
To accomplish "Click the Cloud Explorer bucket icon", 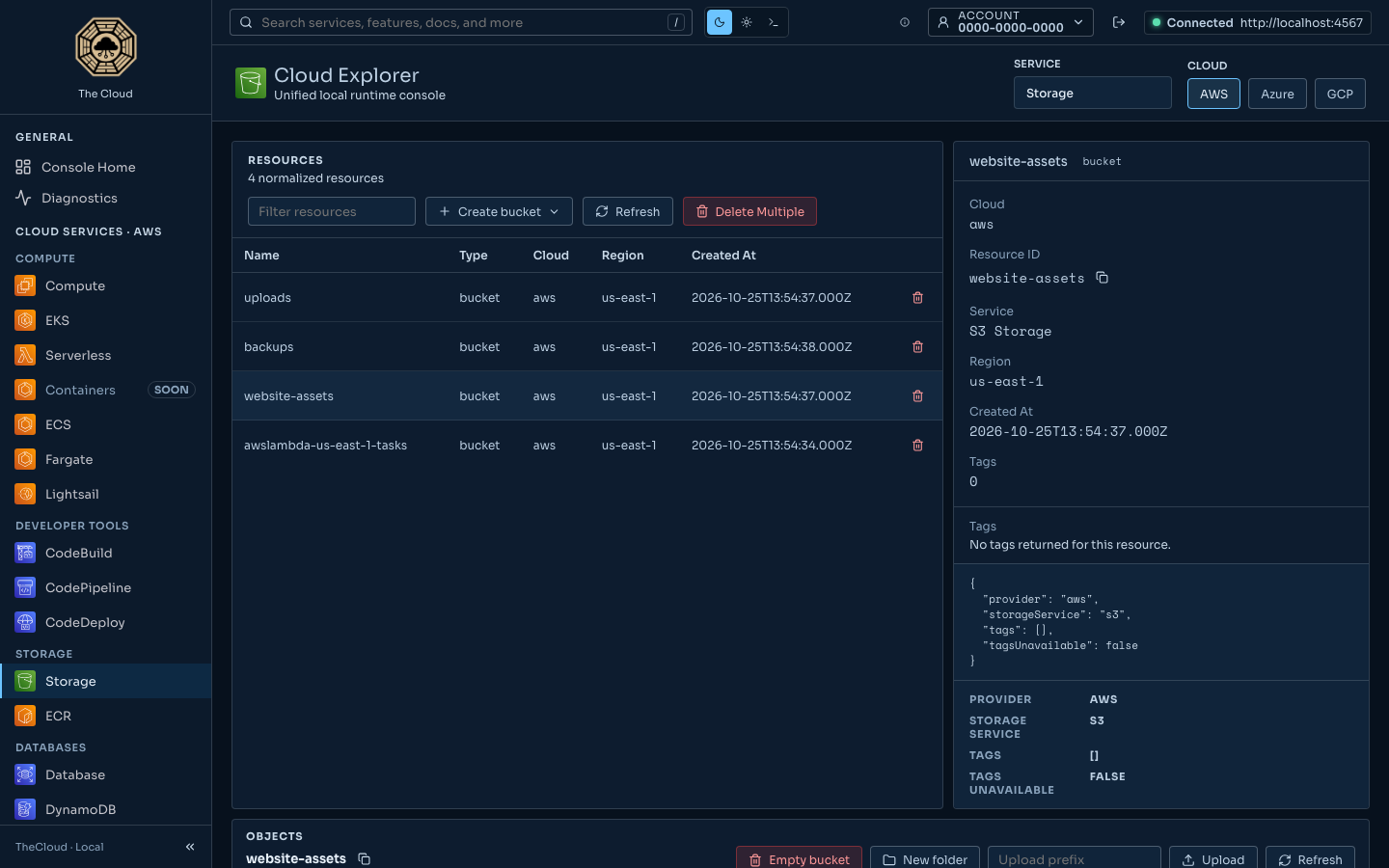I will [x=251, y=83].
